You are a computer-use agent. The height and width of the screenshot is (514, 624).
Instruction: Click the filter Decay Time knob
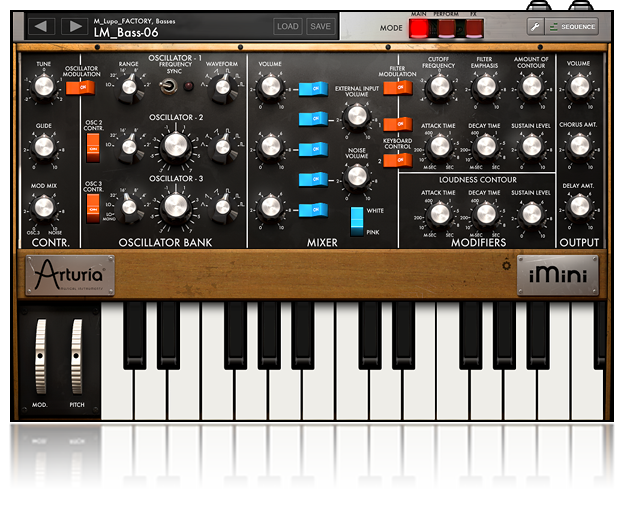tap(486, 147)
